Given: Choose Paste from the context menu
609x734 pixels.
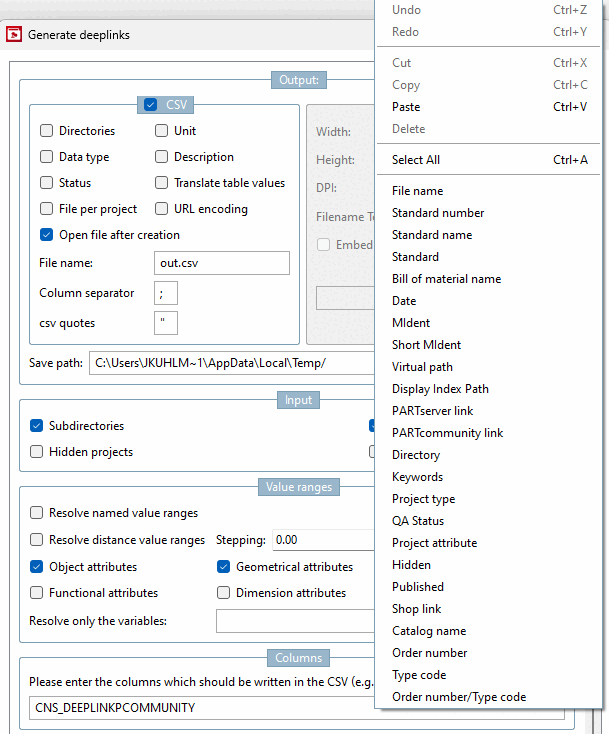Looking at the screenshot, I should 489,107.
